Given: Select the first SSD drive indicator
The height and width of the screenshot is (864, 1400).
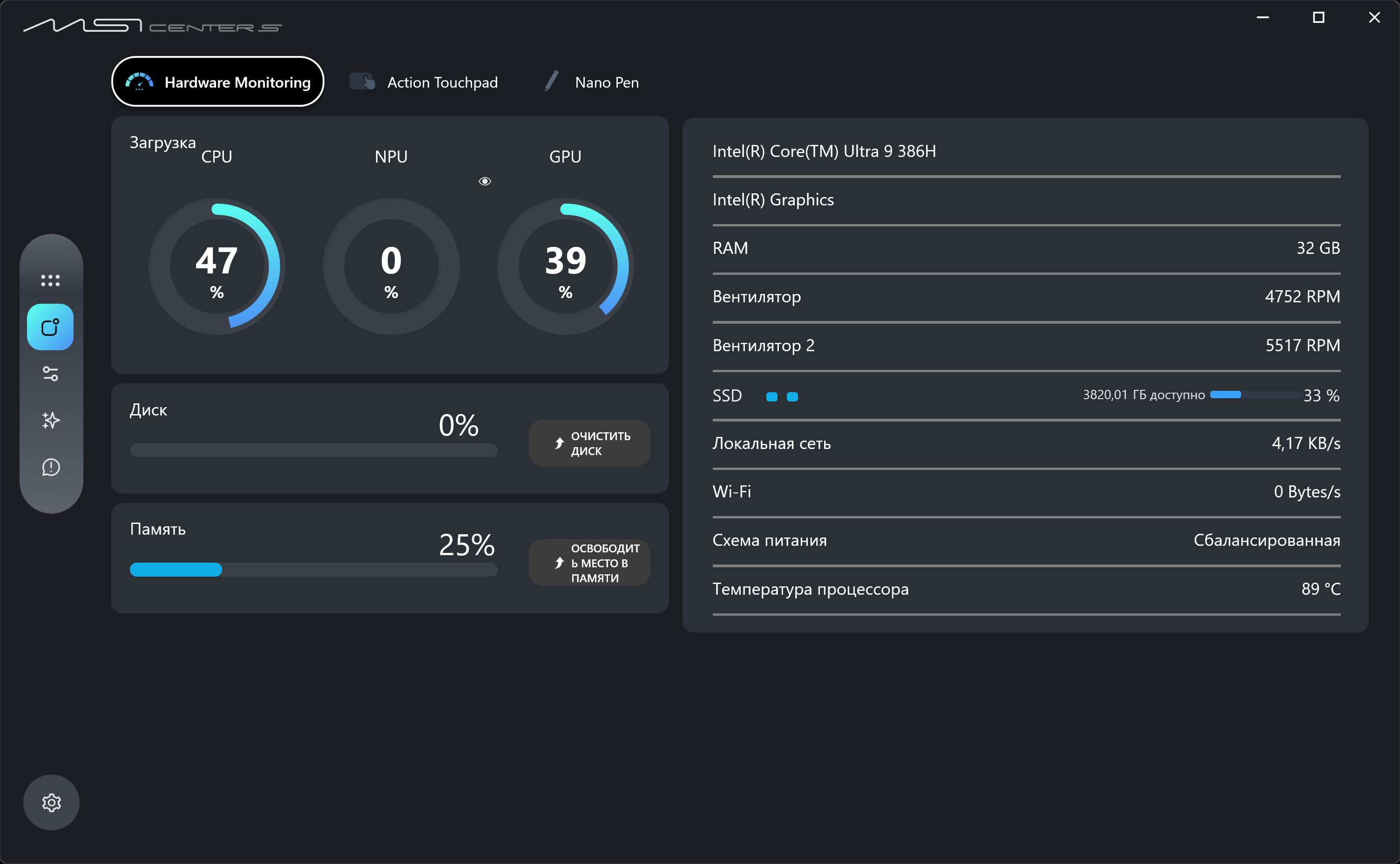Looking at the screenshot, I should coord(772,397).
